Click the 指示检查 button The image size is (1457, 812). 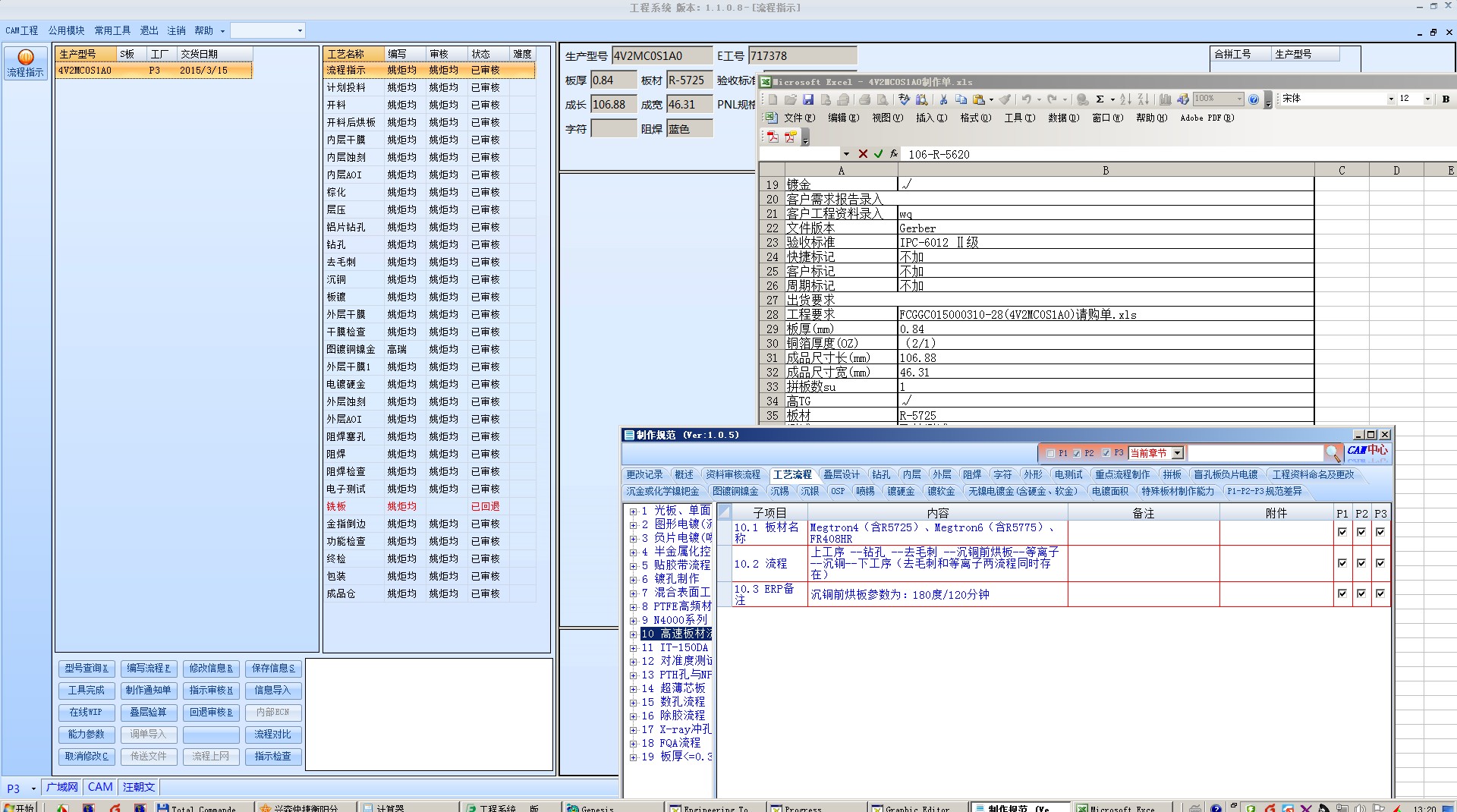[x=273, y=757]
